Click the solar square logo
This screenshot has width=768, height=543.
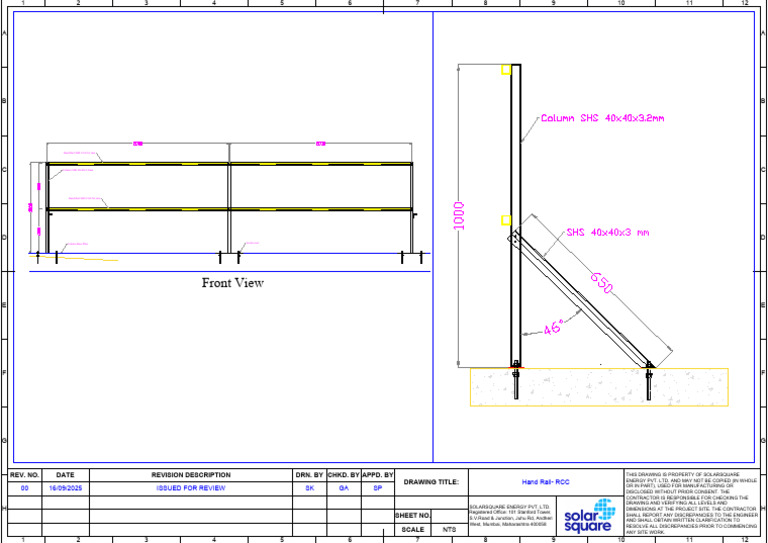[590, 516]
